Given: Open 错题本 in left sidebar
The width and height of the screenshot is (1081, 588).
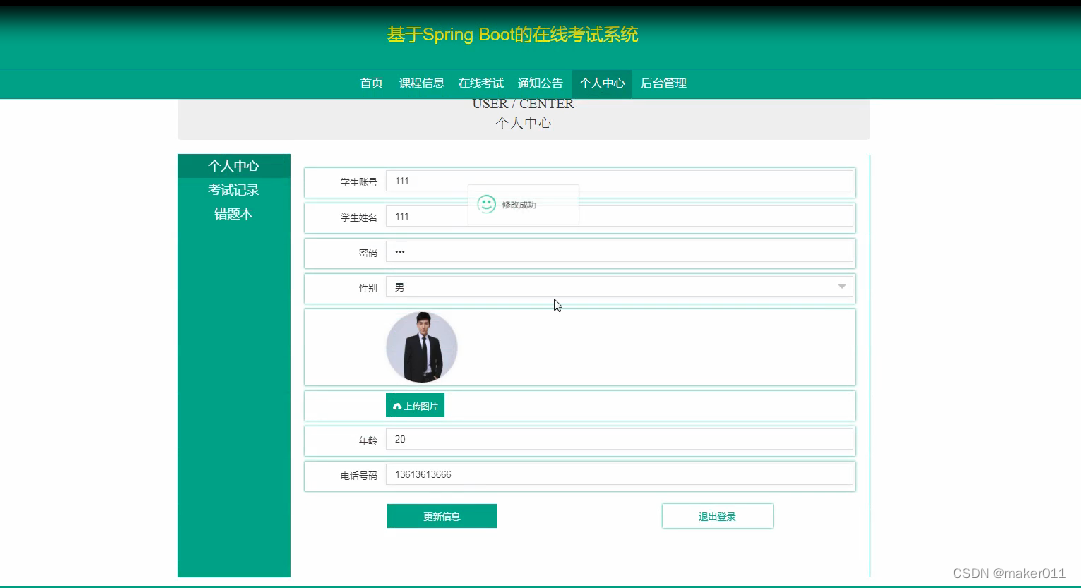Looking at the screenshot, I should tap(234, 214).
